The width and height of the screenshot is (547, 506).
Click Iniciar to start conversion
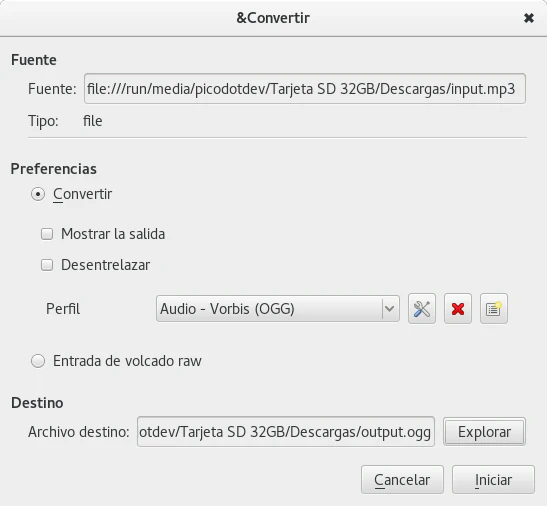pos(493,480)
